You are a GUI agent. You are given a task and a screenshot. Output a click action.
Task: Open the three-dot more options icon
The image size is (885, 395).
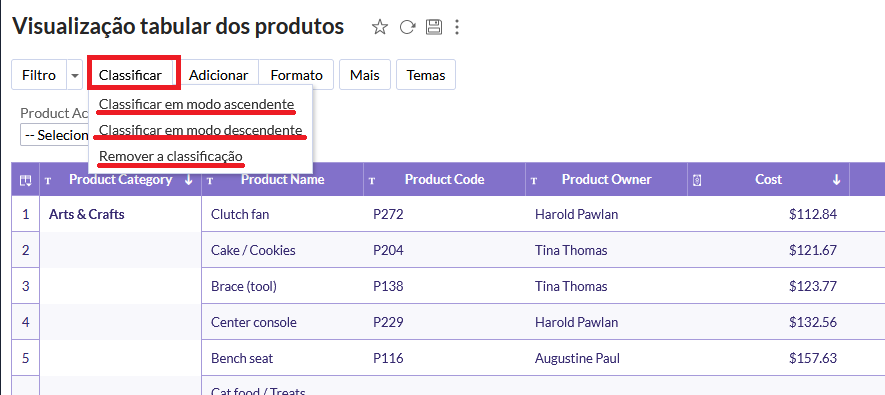pos(457,27)
